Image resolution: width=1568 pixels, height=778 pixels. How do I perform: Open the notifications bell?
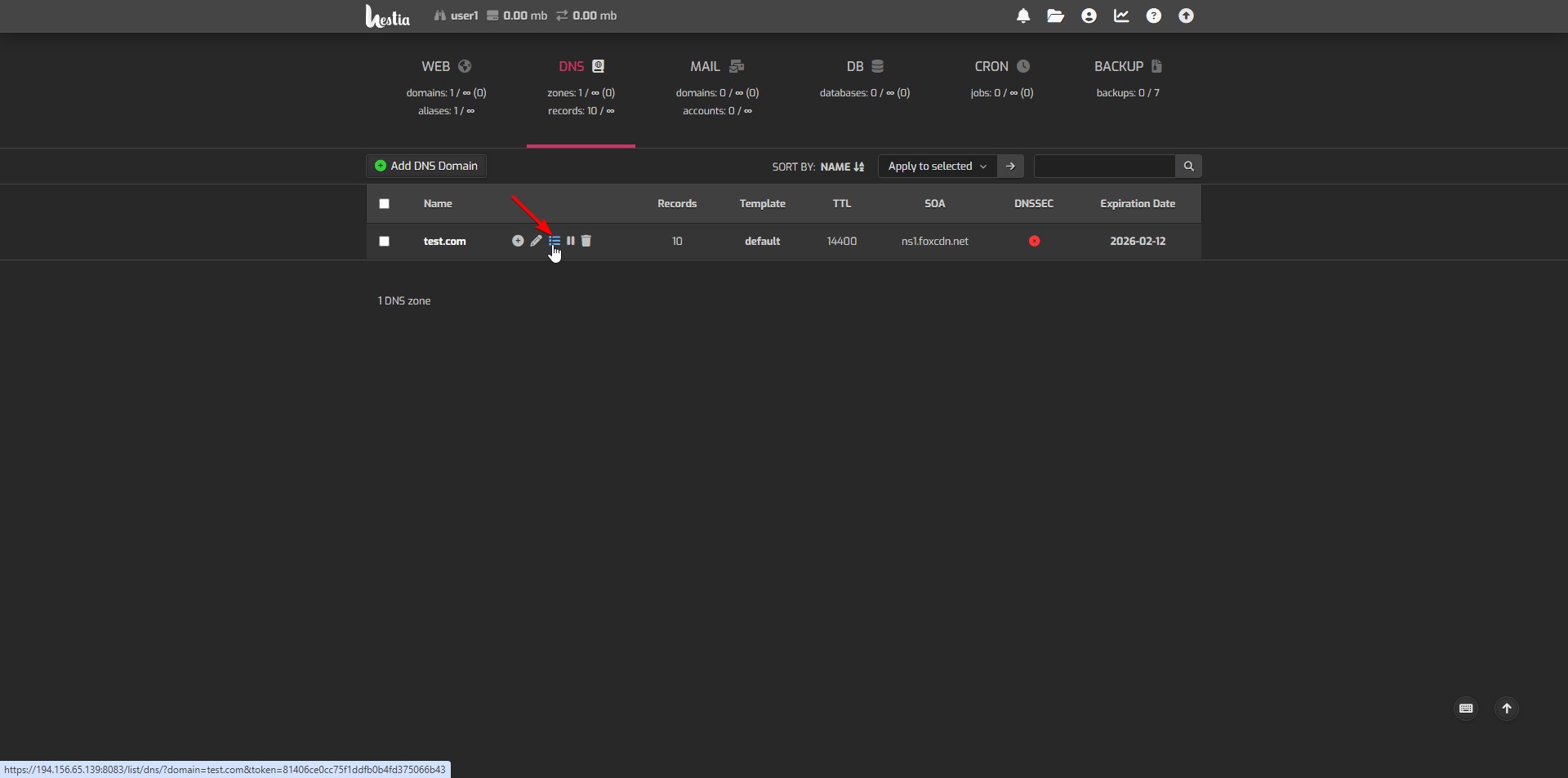[1023, 16]
